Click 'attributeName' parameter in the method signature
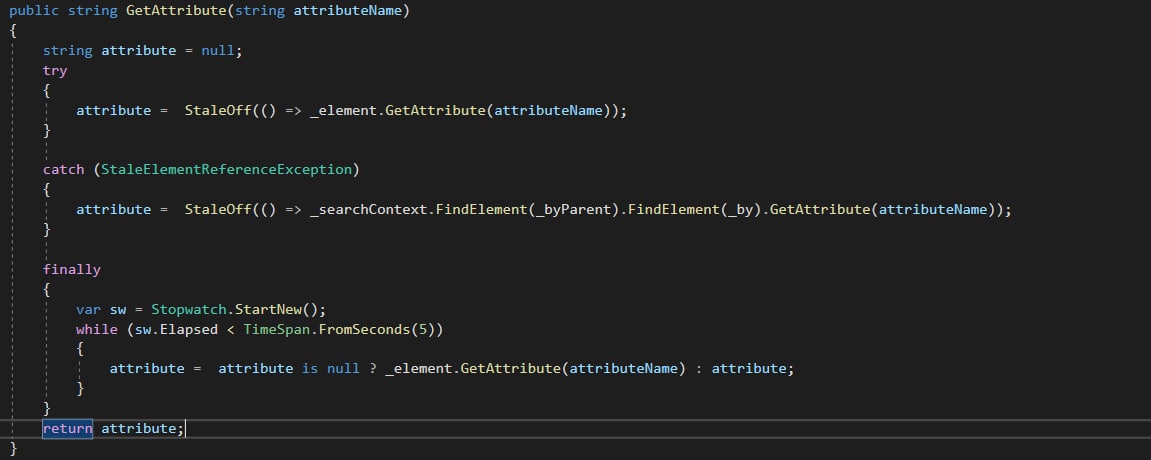This screenshot has width=1151, height=460. click(x=347, y=11)
